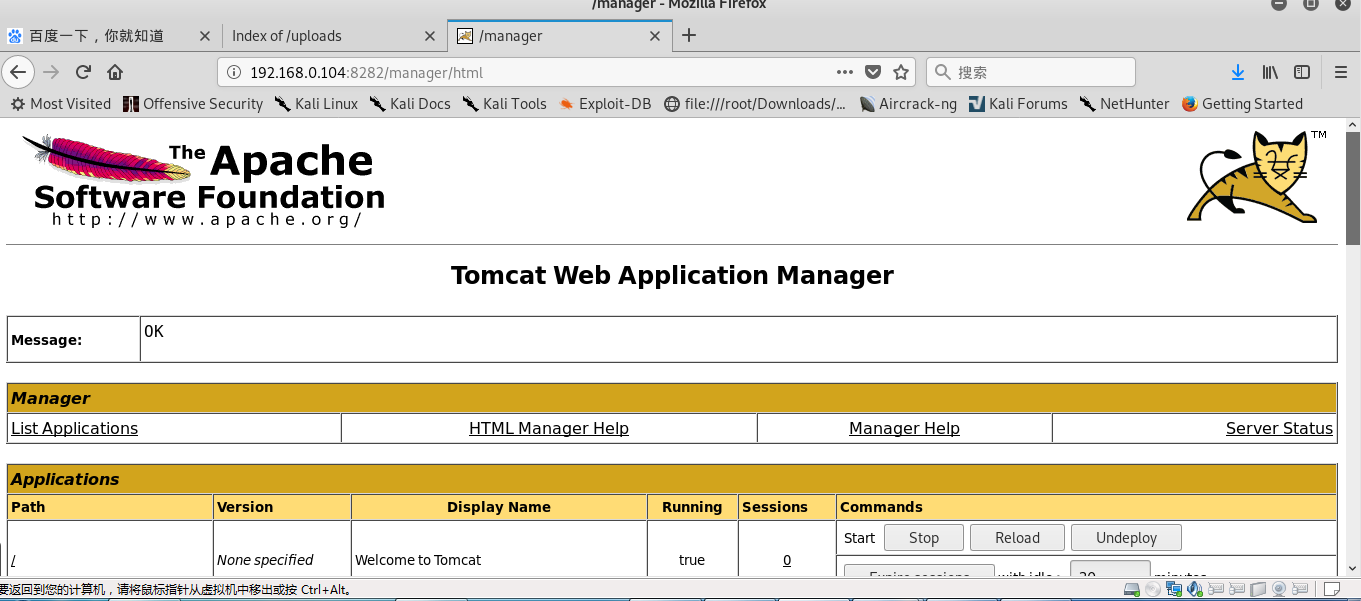This screenshot has height=601, width=1361.
Task: Click the 搜索 search box
Action: click(x=1030, y=72)
